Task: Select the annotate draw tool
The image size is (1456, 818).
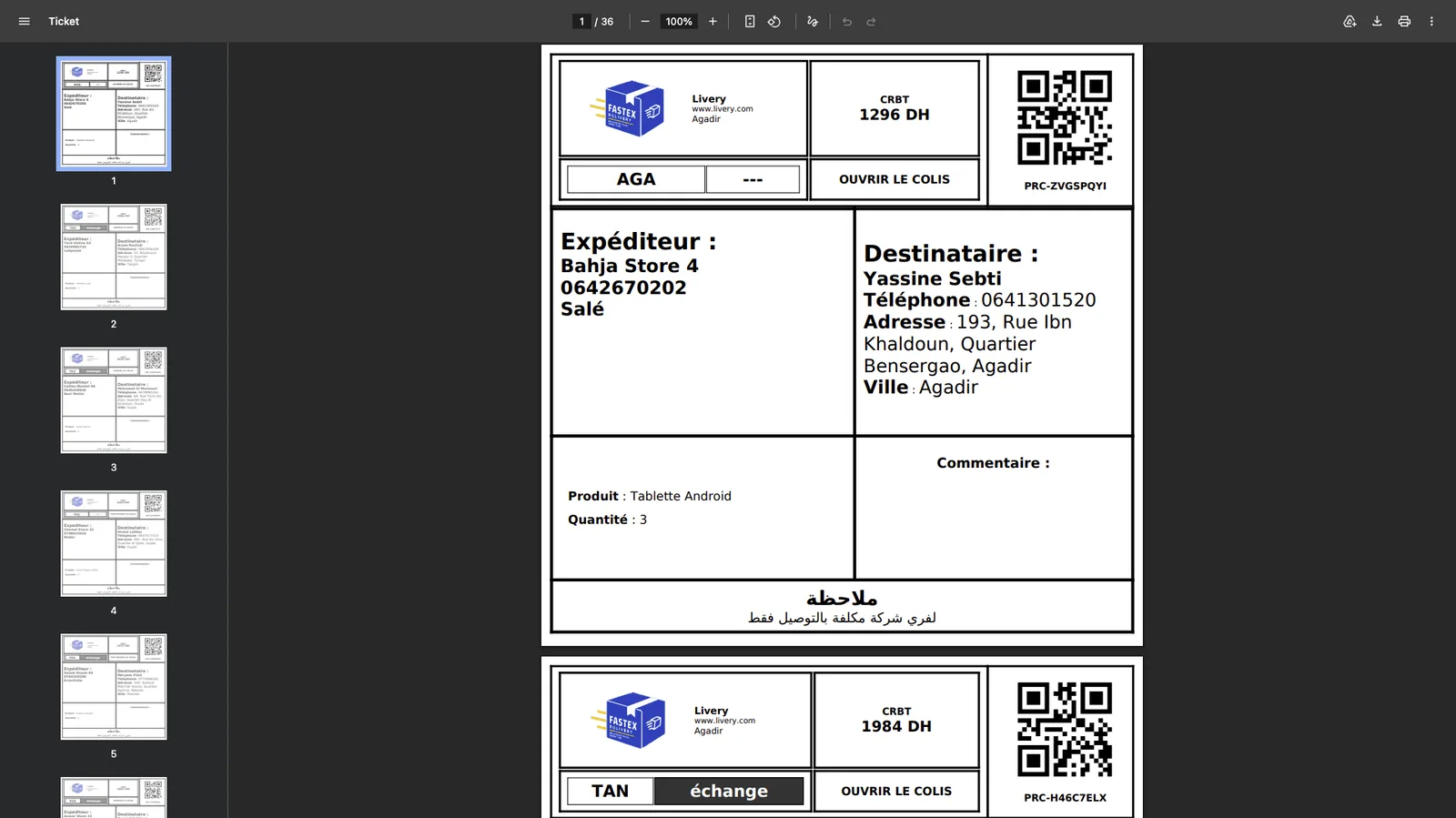Action: tap(813, 21)
